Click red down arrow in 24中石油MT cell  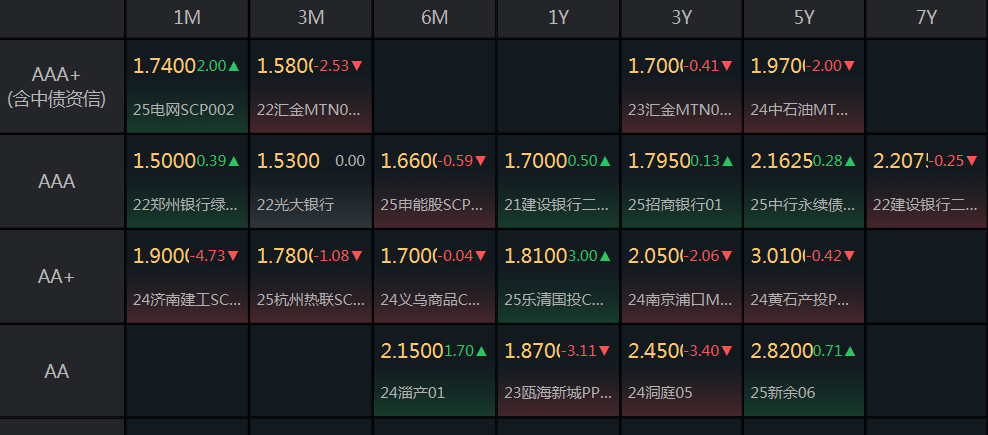tap(851, 66)
